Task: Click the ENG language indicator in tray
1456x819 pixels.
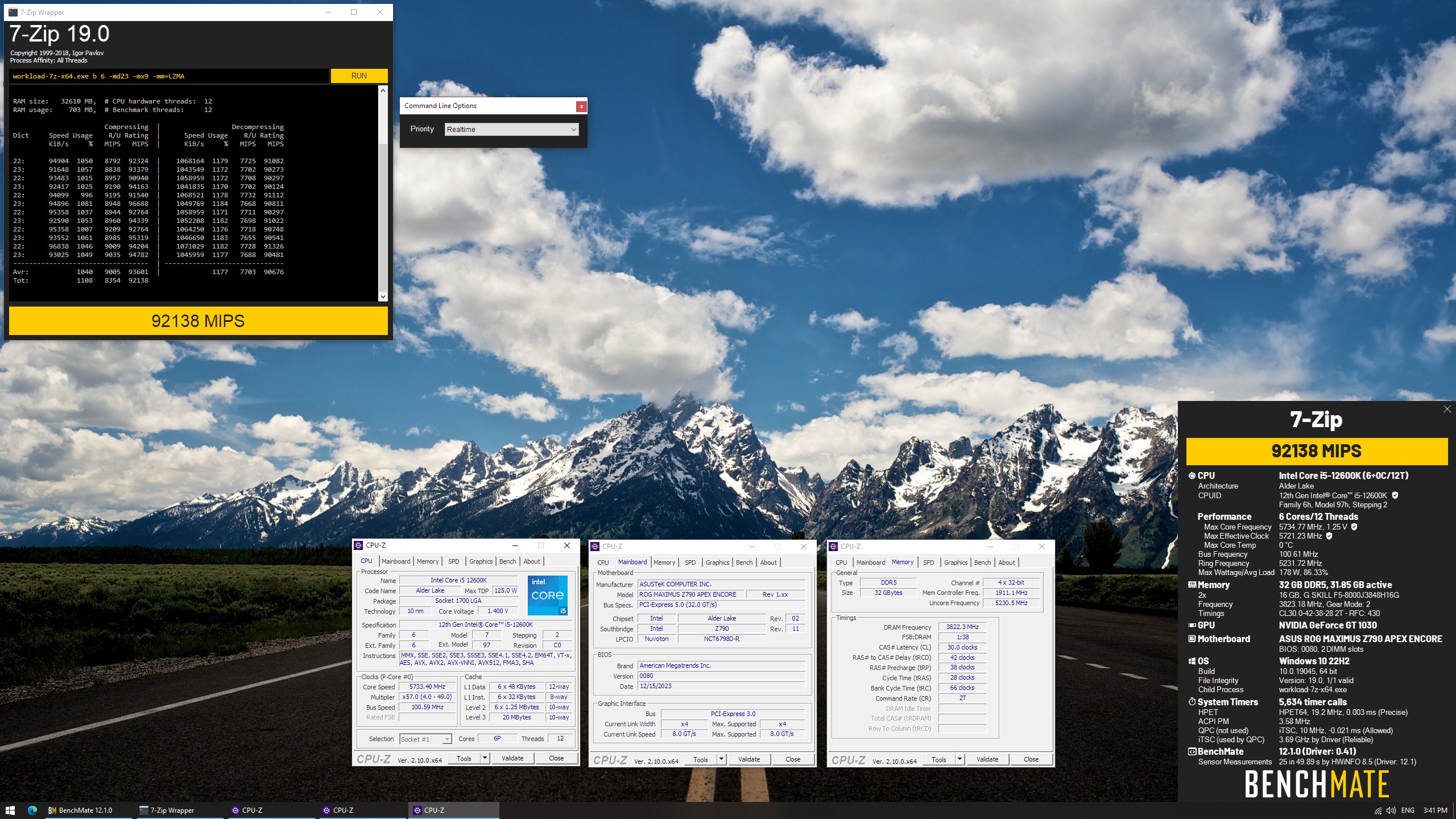Action: click(x=1408, y=810)
